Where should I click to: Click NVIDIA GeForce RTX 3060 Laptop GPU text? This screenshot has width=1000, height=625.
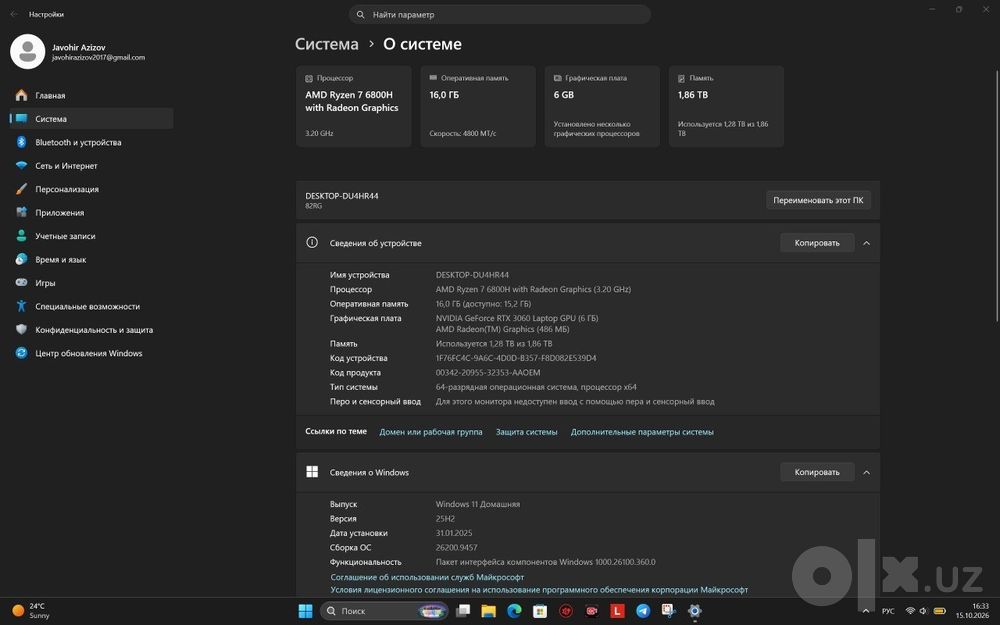(517, 318)
